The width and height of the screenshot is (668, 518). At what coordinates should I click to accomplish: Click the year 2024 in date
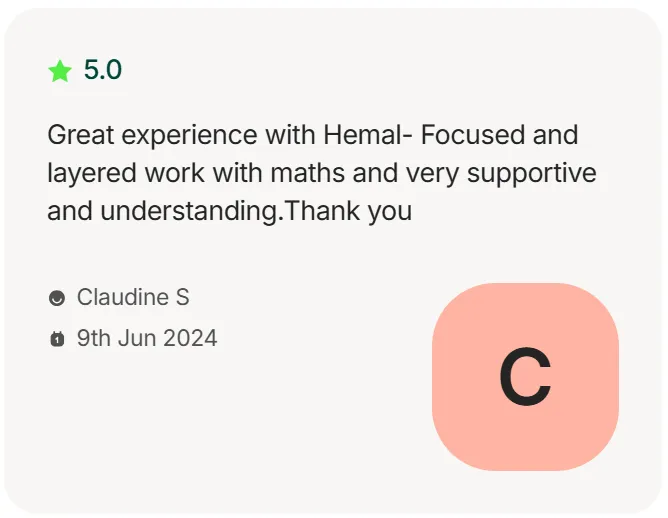tap(190, 338)
